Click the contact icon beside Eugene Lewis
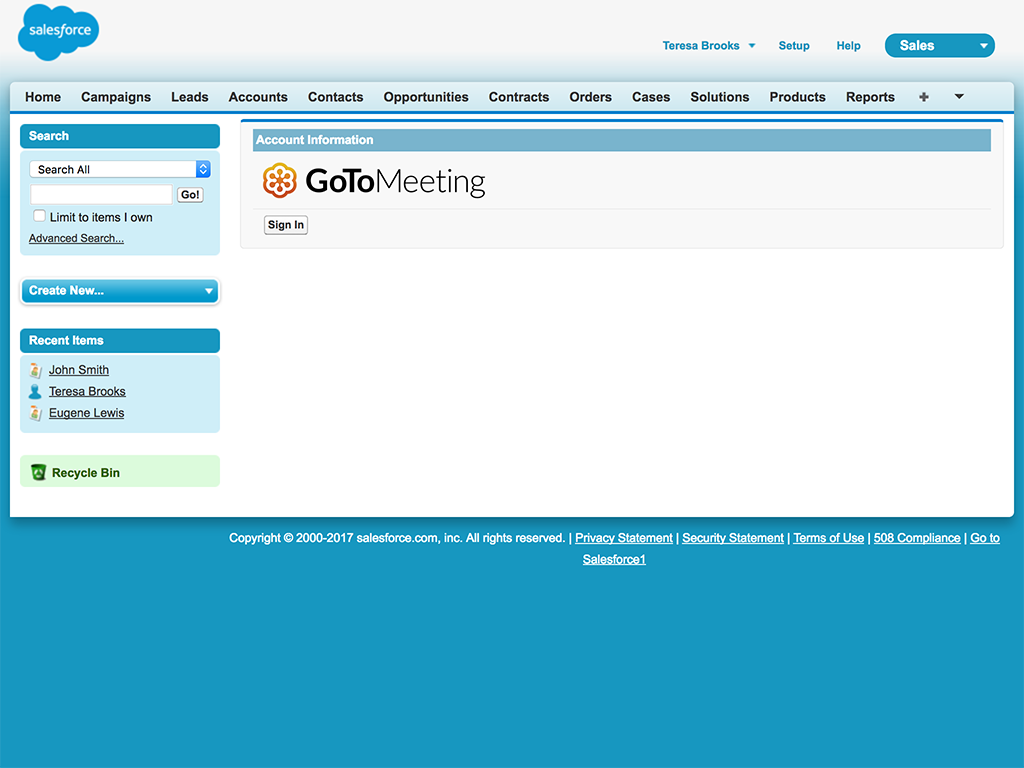Viewport: 1024px width, 768px height. 36,412
